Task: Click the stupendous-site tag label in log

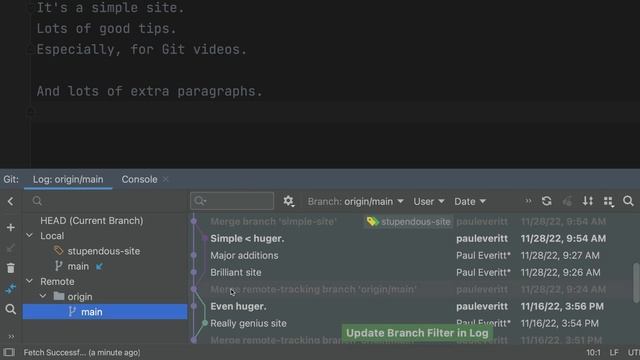Action: (x=409, y=222)
